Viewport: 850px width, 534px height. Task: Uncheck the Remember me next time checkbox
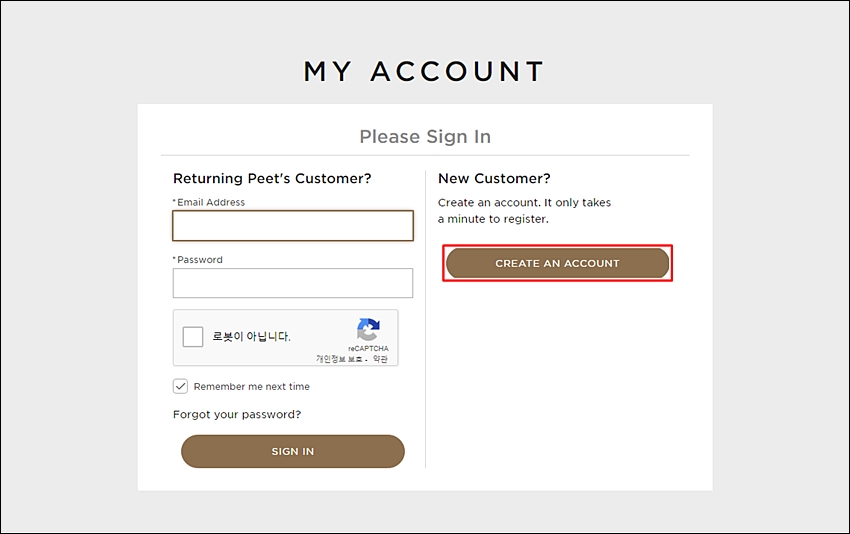click(x=181, y=386)
